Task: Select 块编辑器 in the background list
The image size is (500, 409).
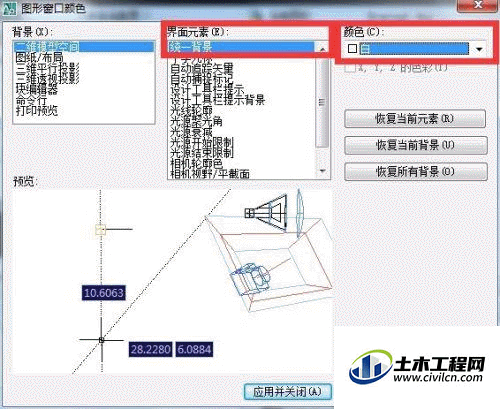Action: point(84,89)
